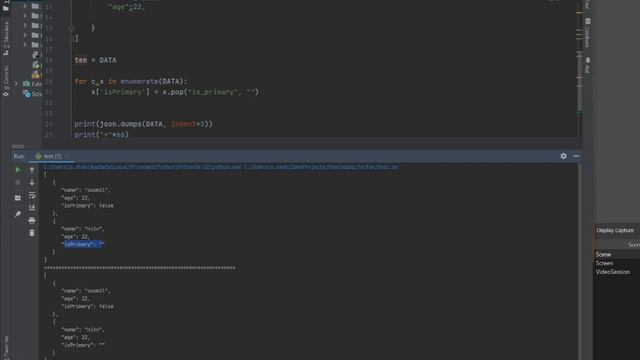
Task: Open the Database tool window tab
Action: [x=587, y=33]
